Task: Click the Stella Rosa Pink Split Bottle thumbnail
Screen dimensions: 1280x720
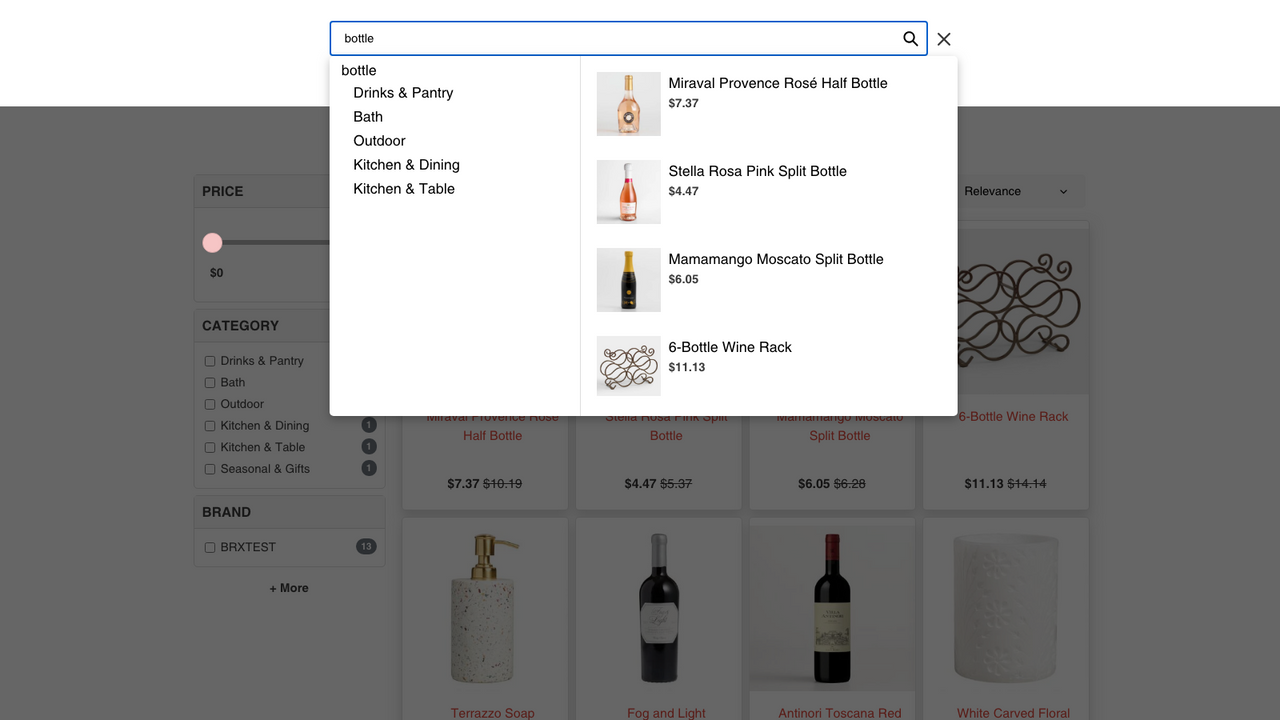Action: tap(628, 191)
